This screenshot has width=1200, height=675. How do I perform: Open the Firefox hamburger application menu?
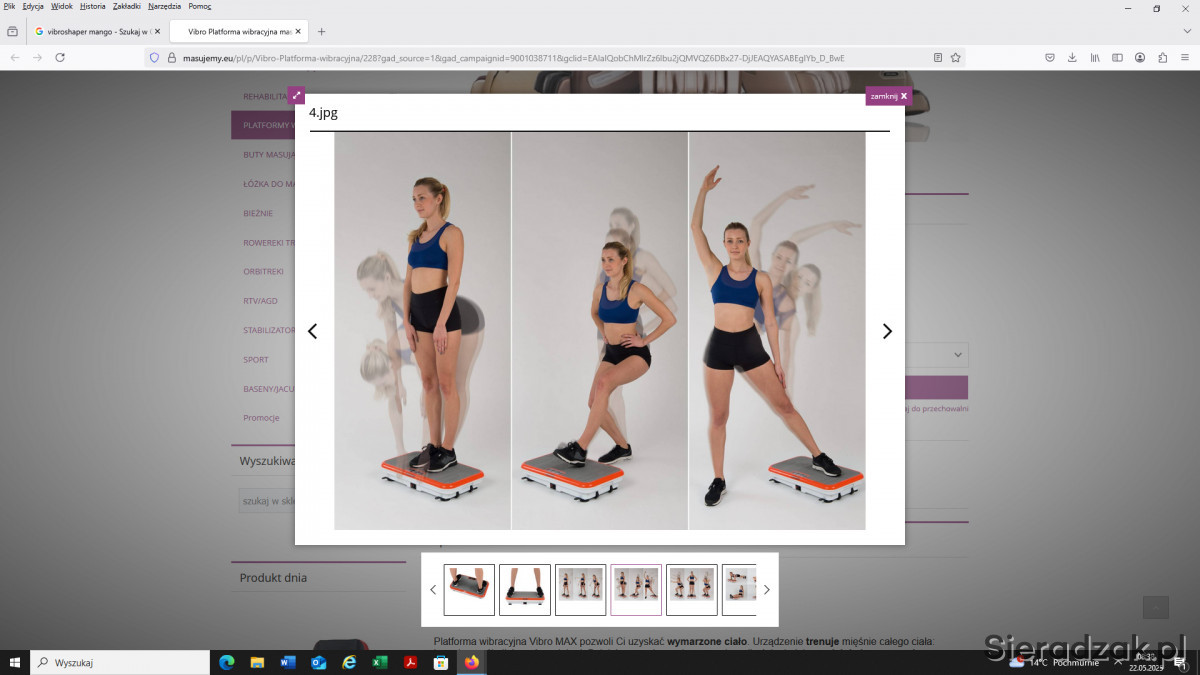coord(1185,58)
